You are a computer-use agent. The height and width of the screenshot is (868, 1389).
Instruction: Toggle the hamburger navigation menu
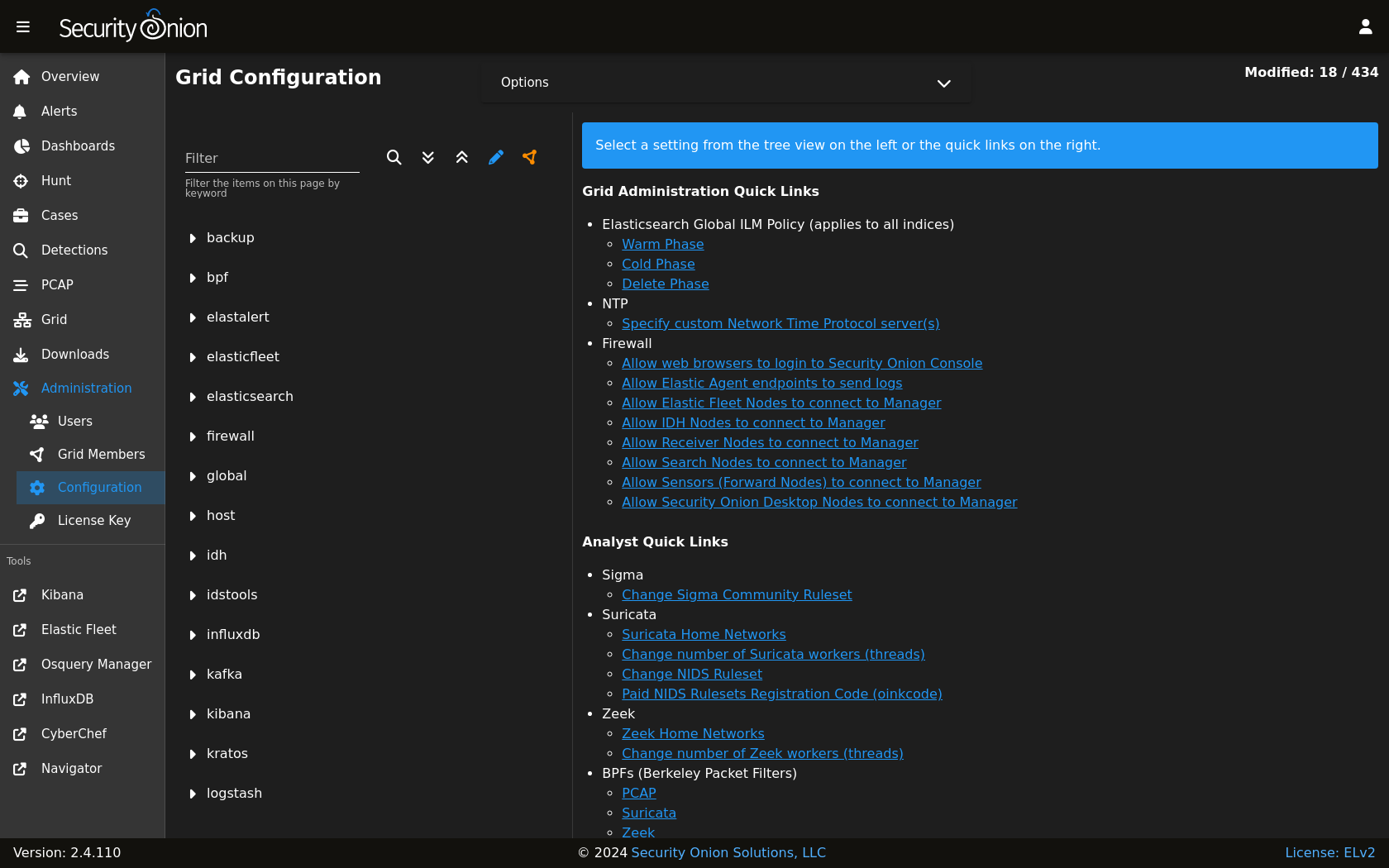(x=23, y=27)
